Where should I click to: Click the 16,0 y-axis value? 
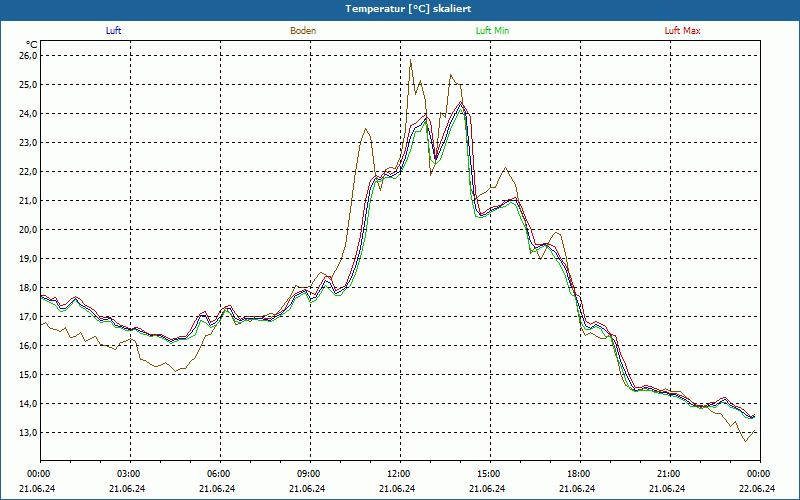point(29,345)
